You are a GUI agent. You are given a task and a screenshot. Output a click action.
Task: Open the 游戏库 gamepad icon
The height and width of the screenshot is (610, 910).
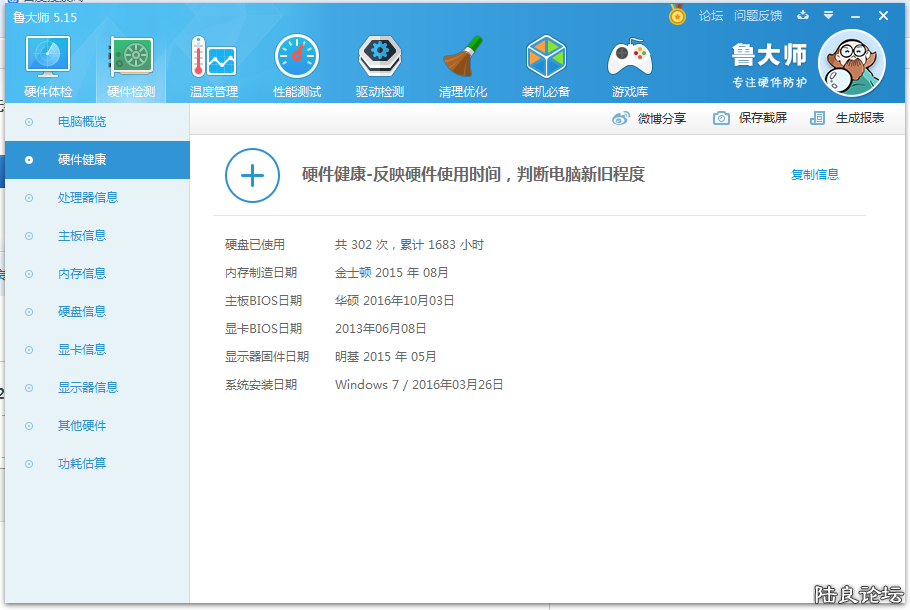pos(629,58)
